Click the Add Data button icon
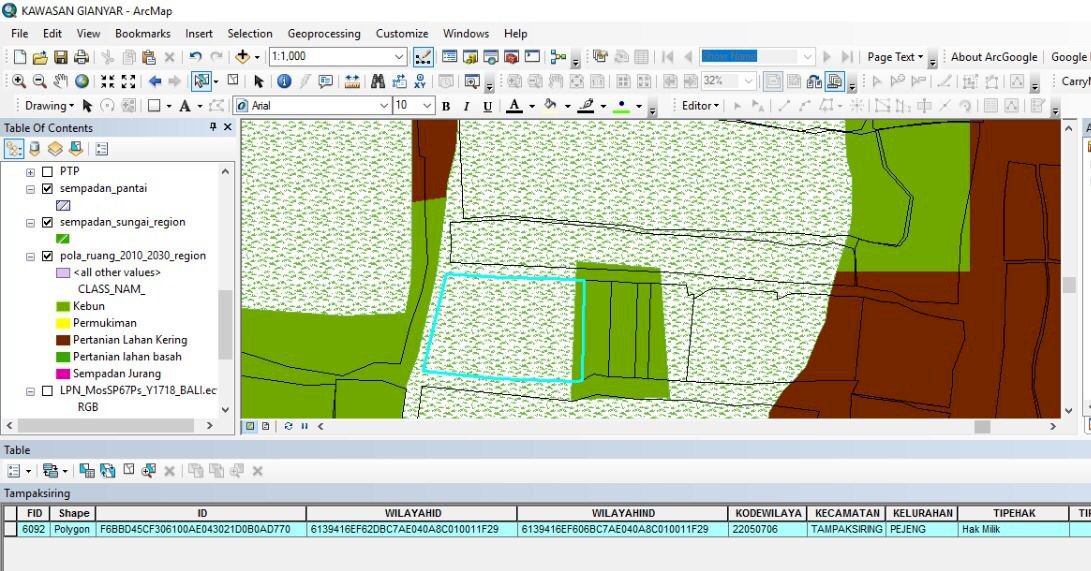The image size is (1091, 571). click(x=244, y=57)
